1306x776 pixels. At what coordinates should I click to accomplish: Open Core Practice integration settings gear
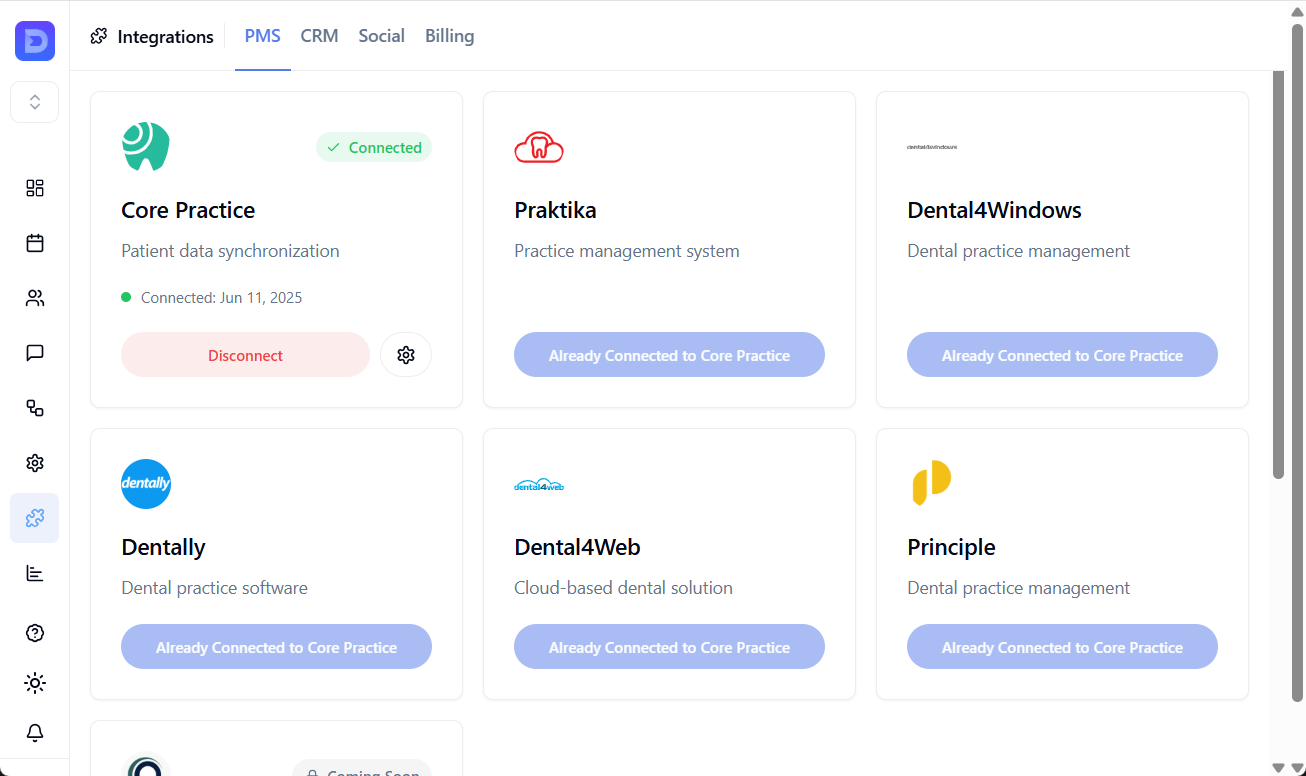405,354
